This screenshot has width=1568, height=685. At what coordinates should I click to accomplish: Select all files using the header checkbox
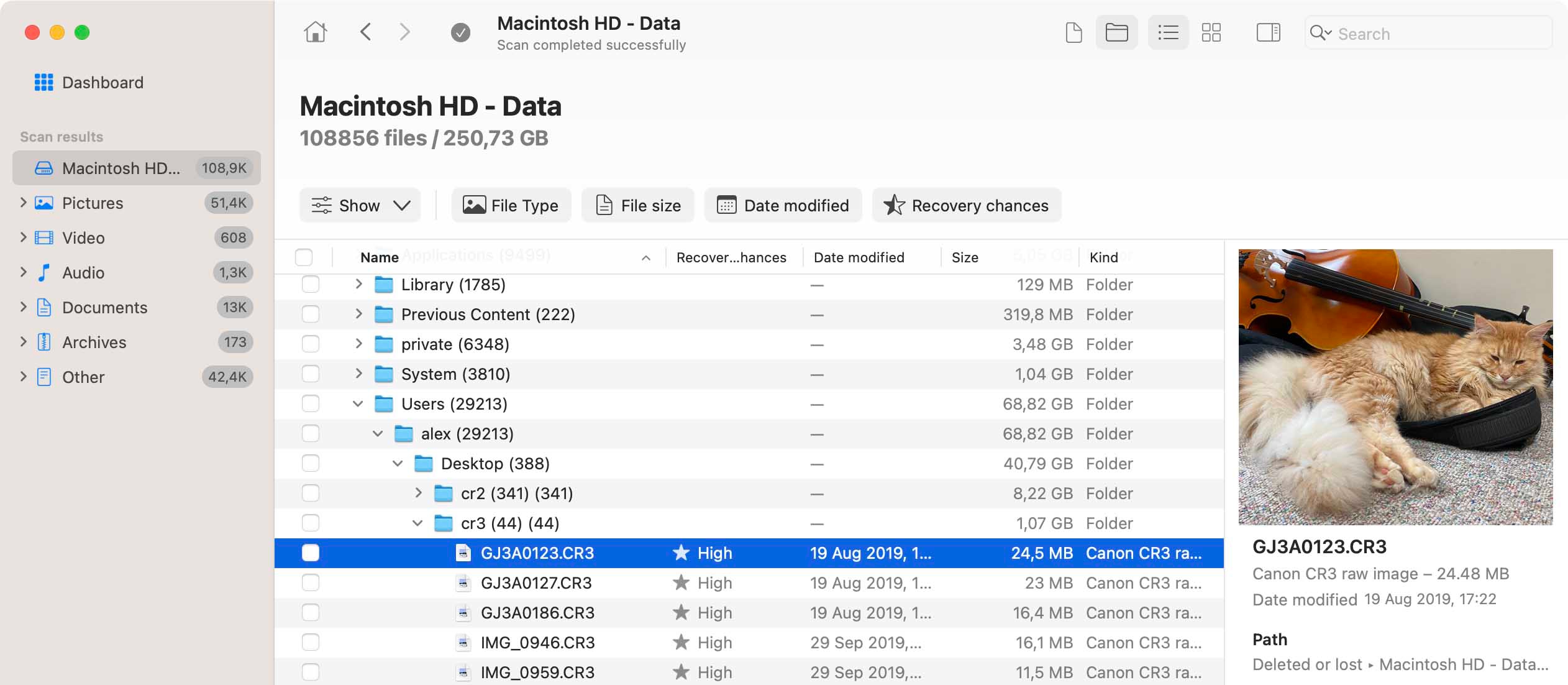304,256
